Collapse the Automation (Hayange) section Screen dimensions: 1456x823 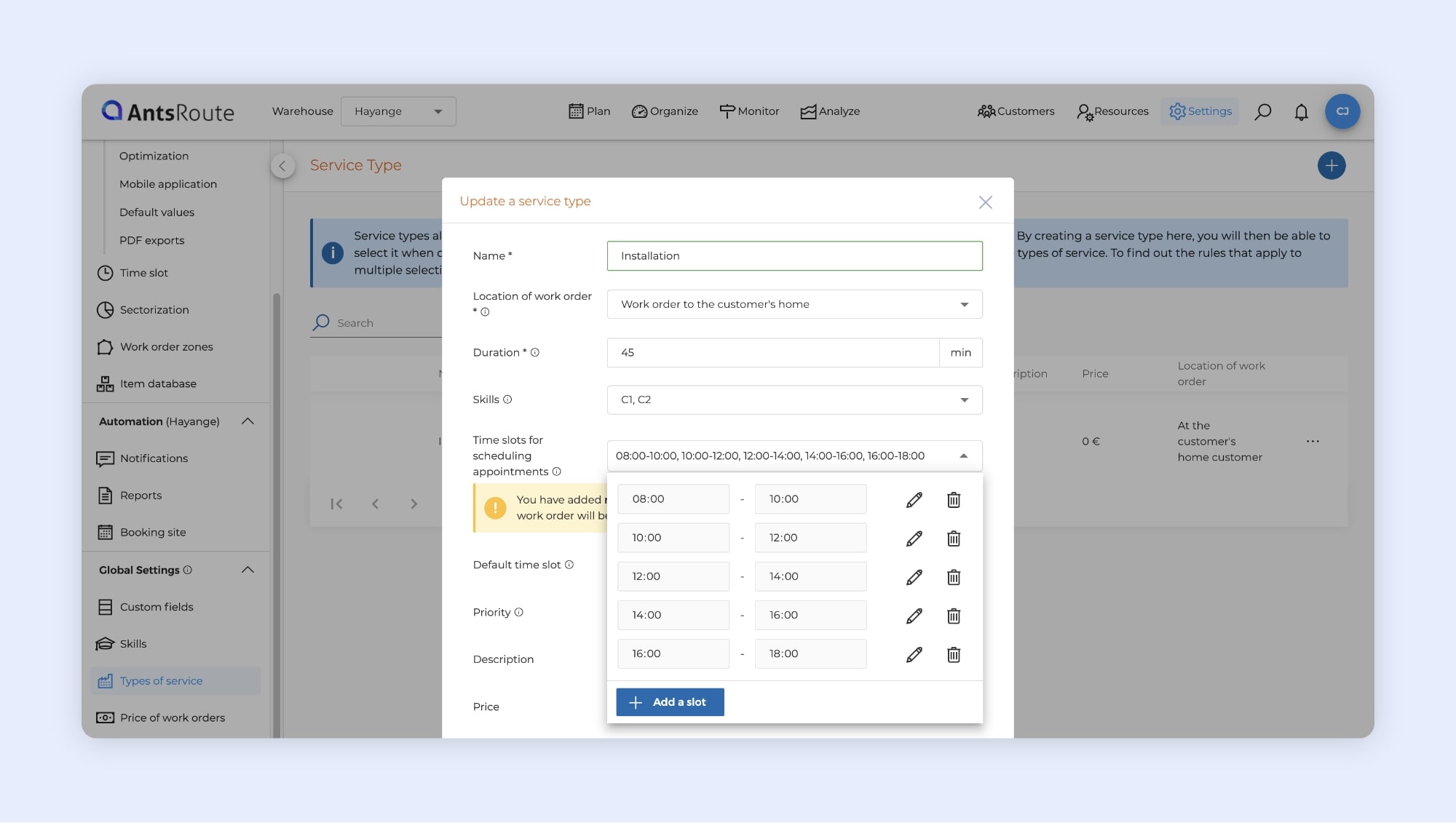coord(248,421)
